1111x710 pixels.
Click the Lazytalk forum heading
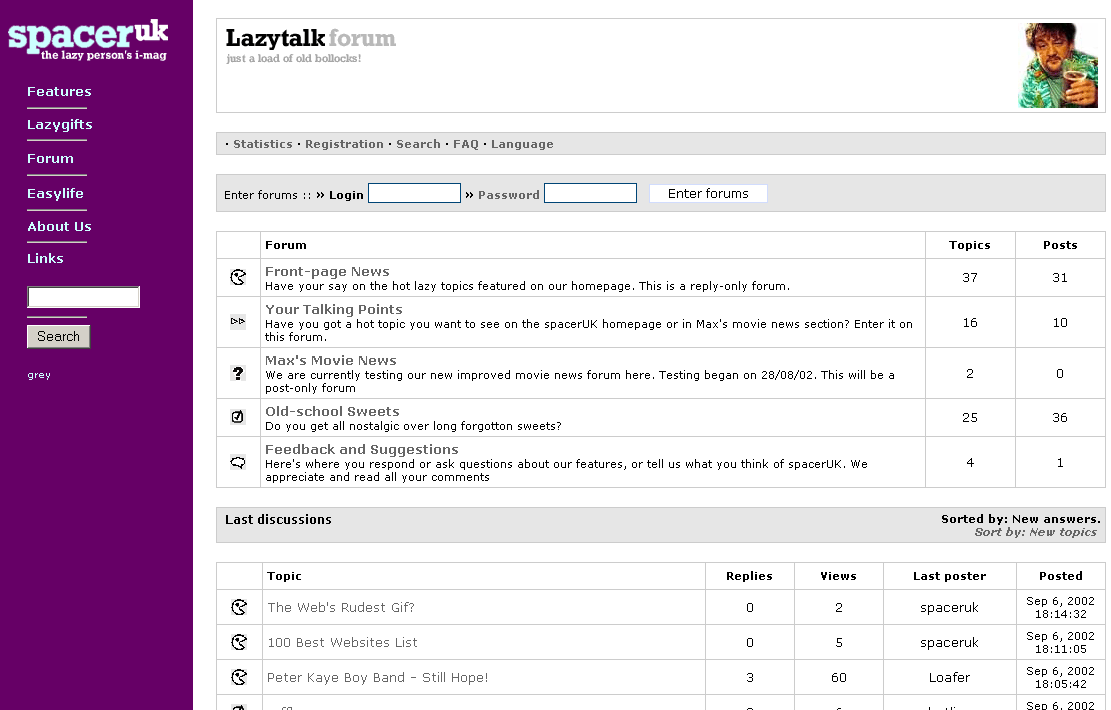click(310, 38)
